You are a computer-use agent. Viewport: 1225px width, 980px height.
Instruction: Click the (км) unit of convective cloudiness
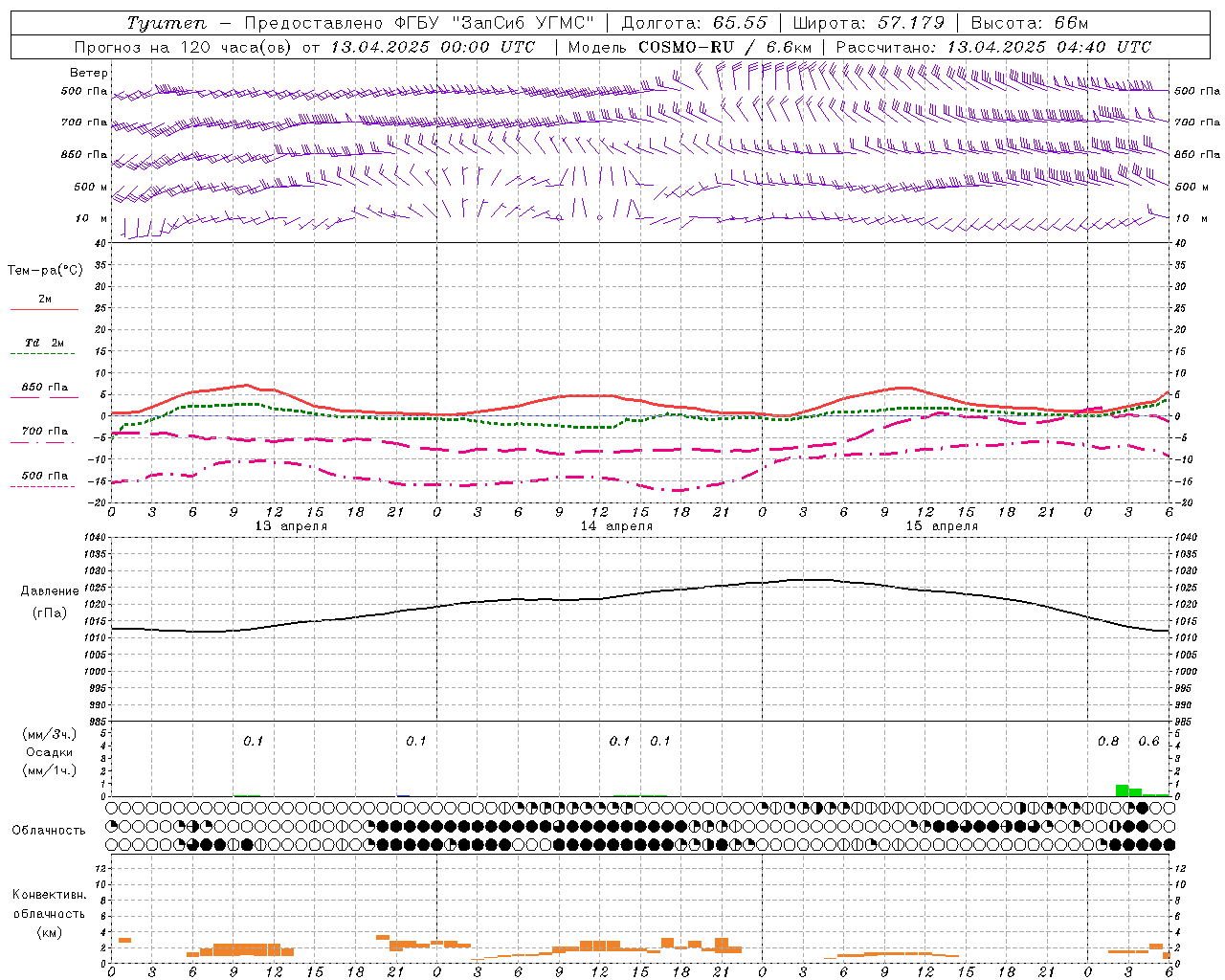coord(50,932)
